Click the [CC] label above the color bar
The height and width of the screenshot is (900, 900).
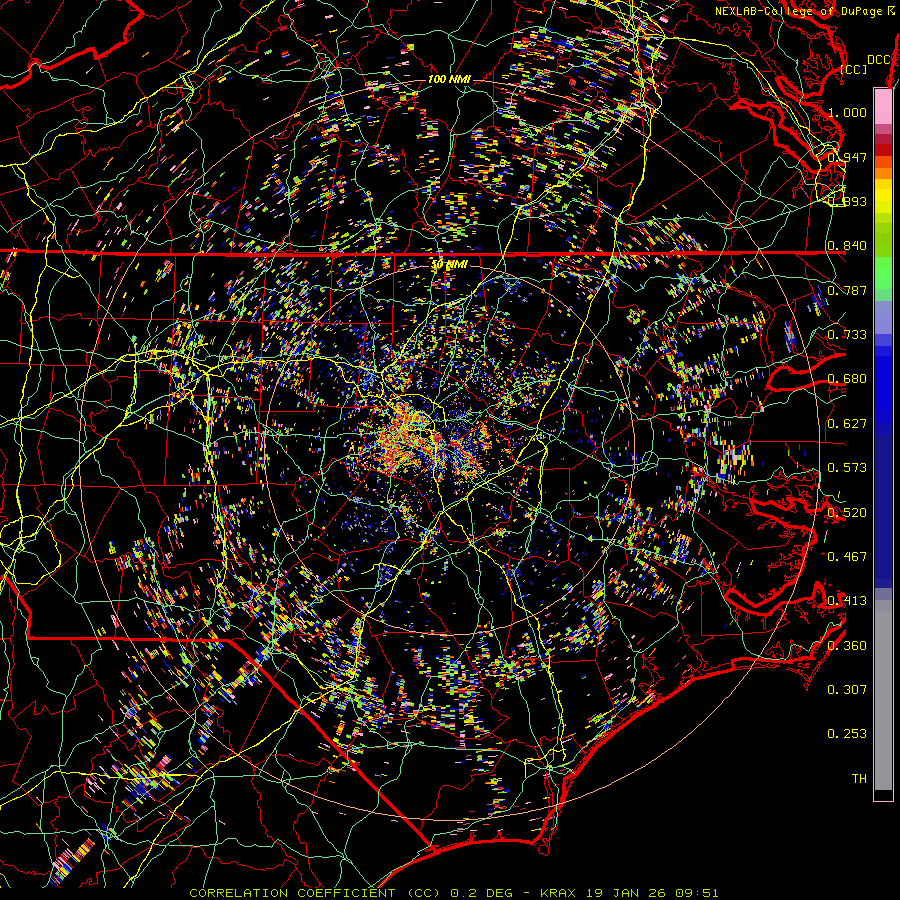[x=854, y=69]
